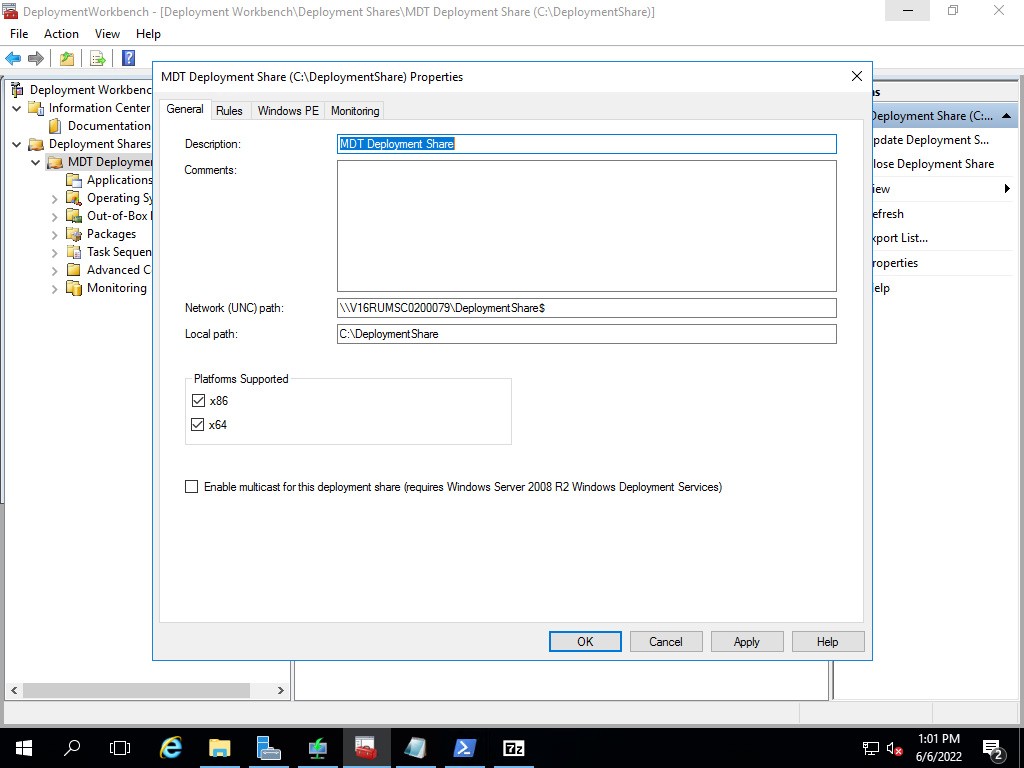The image size is (1024, 768).
Task: Click the Back arrow toolbar icon
Action: [x=13, y=59]
